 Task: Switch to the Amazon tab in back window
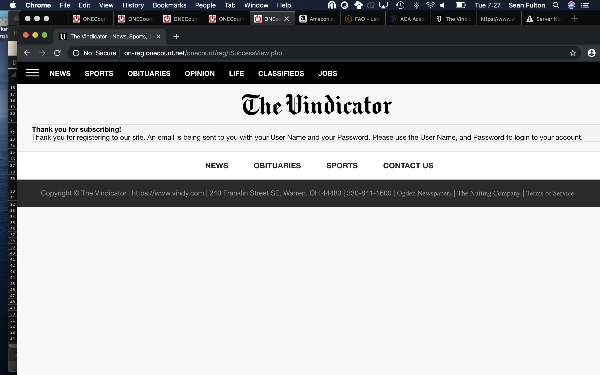[317, 18]
